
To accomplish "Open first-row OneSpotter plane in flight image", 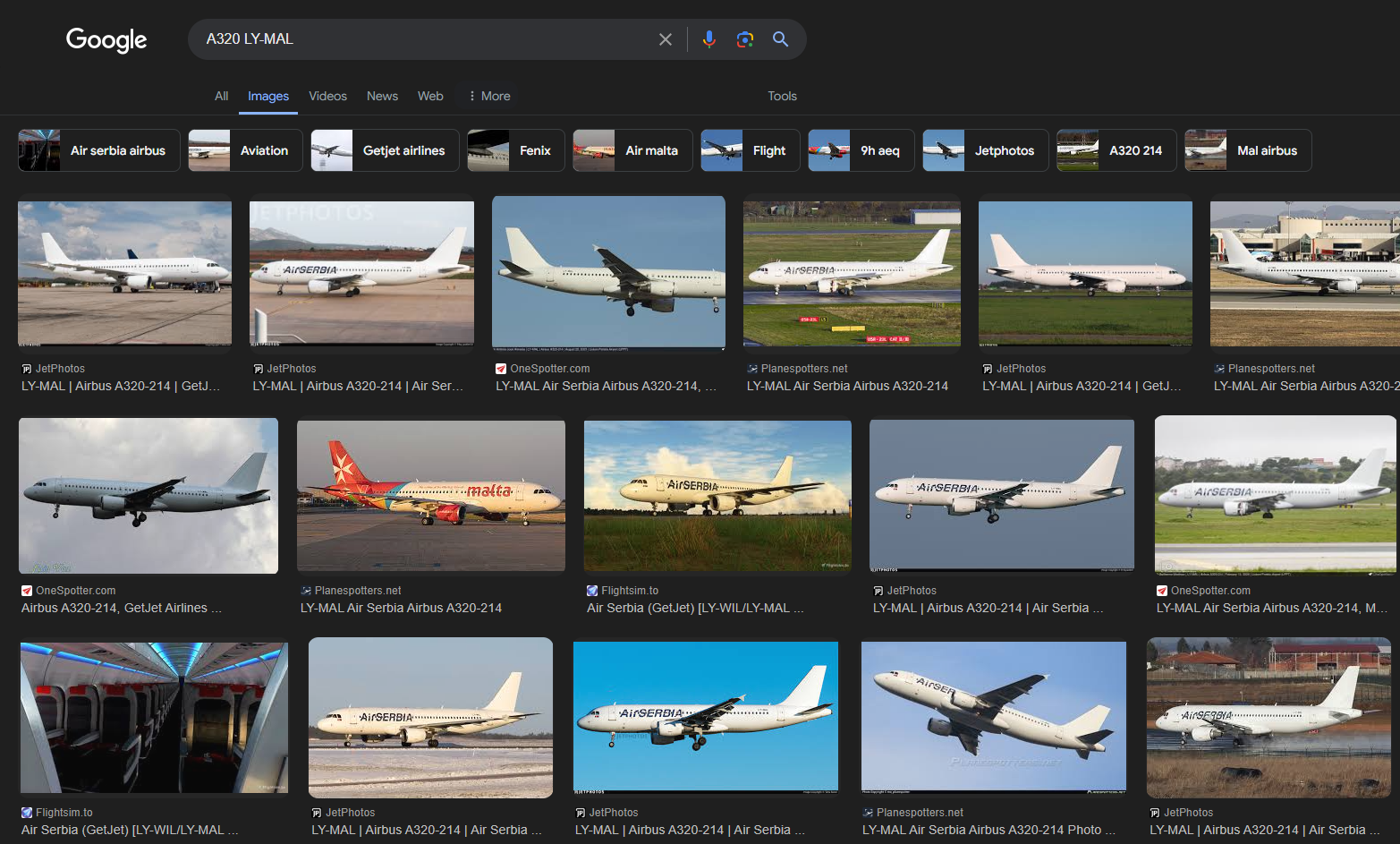I will (x=608, y=273).
